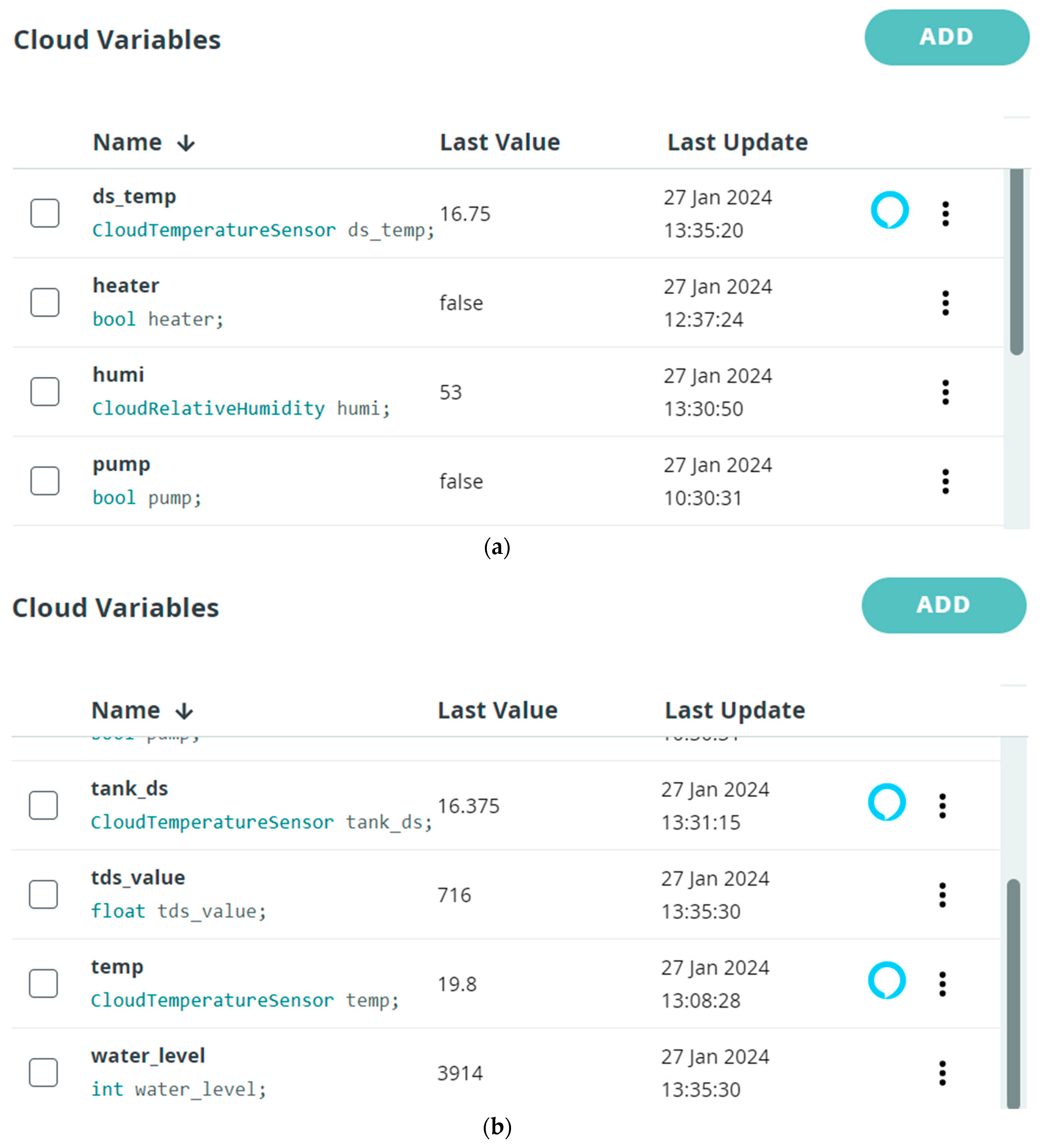Image resolution: width=1044 pixels, height=1148 pixels.
Task: Open the three-dot menu for temp
Action: [943, 984]
